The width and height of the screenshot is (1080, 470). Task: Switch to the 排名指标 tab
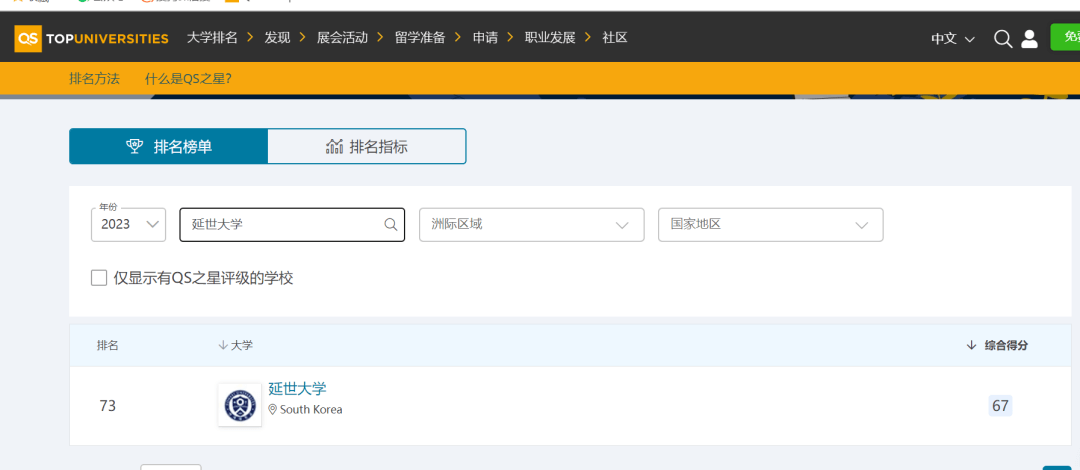click(366, 146)
